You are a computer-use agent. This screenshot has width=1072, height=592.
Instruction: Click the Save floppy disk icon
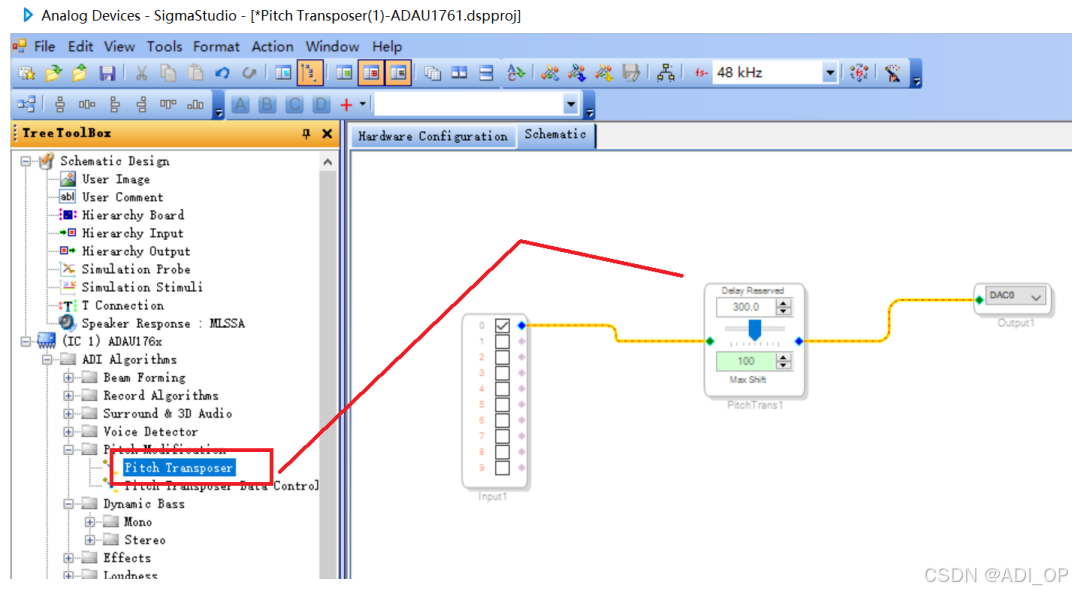[x=107, y=73]
